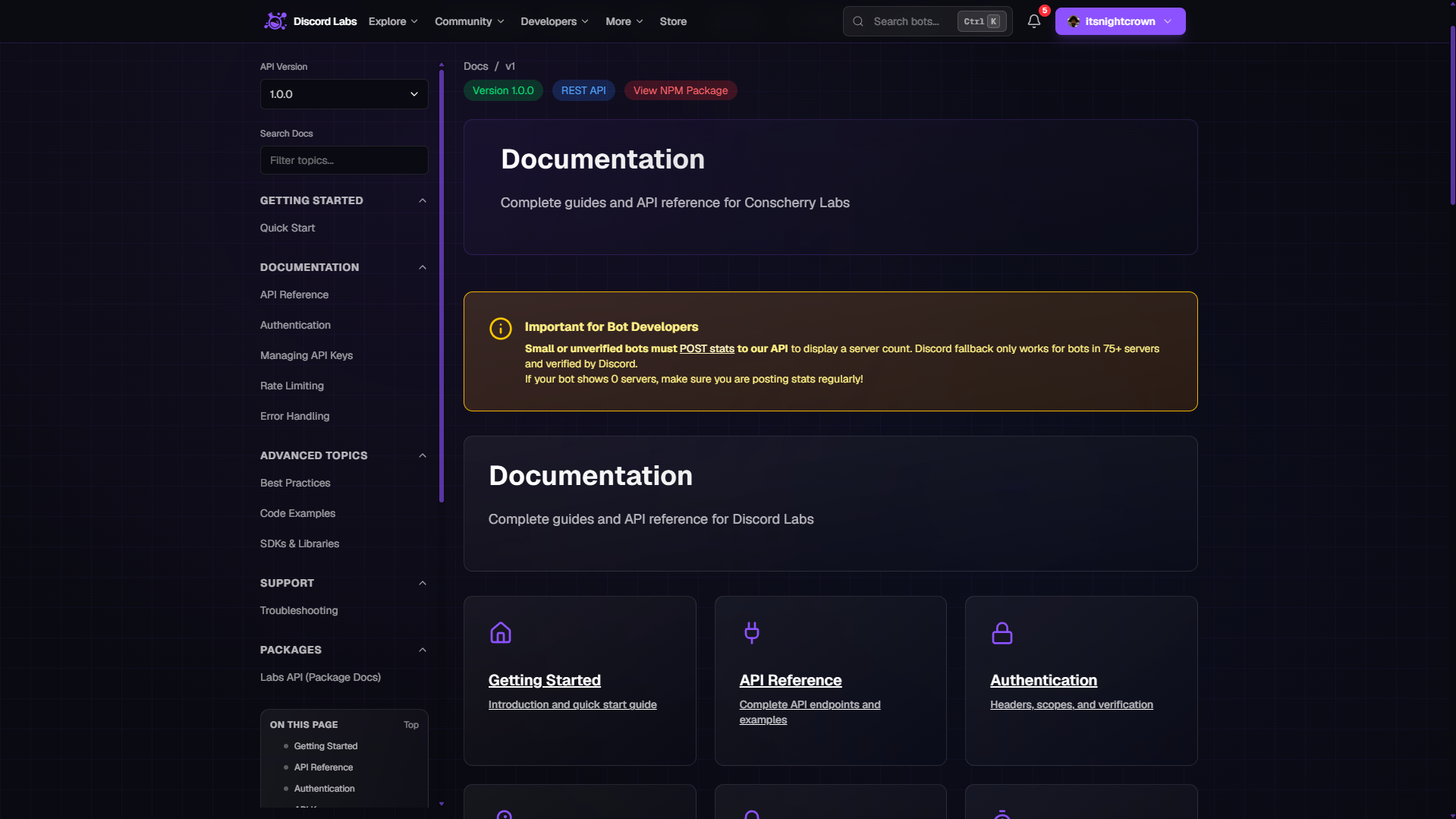Follow the POST stats link
The image size is (1456, 819).
(x=706, y=348)
